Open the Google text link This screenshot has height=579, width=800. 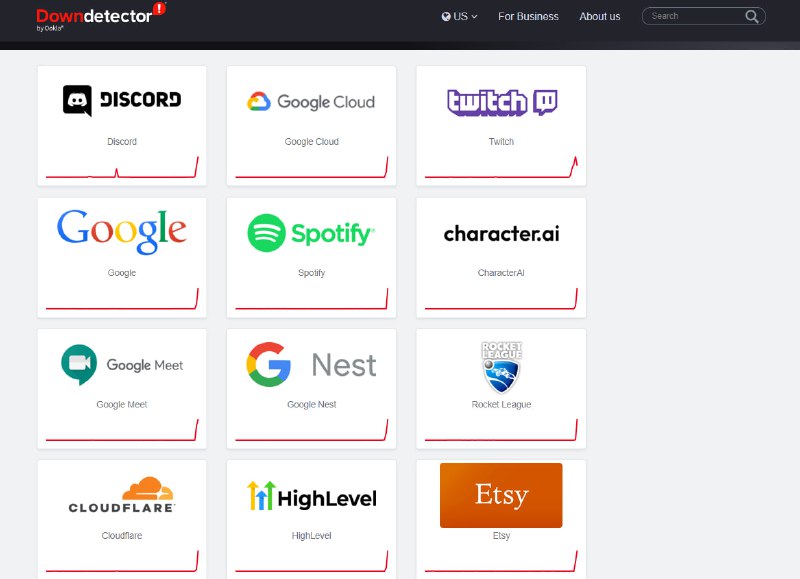pos(122,273)
